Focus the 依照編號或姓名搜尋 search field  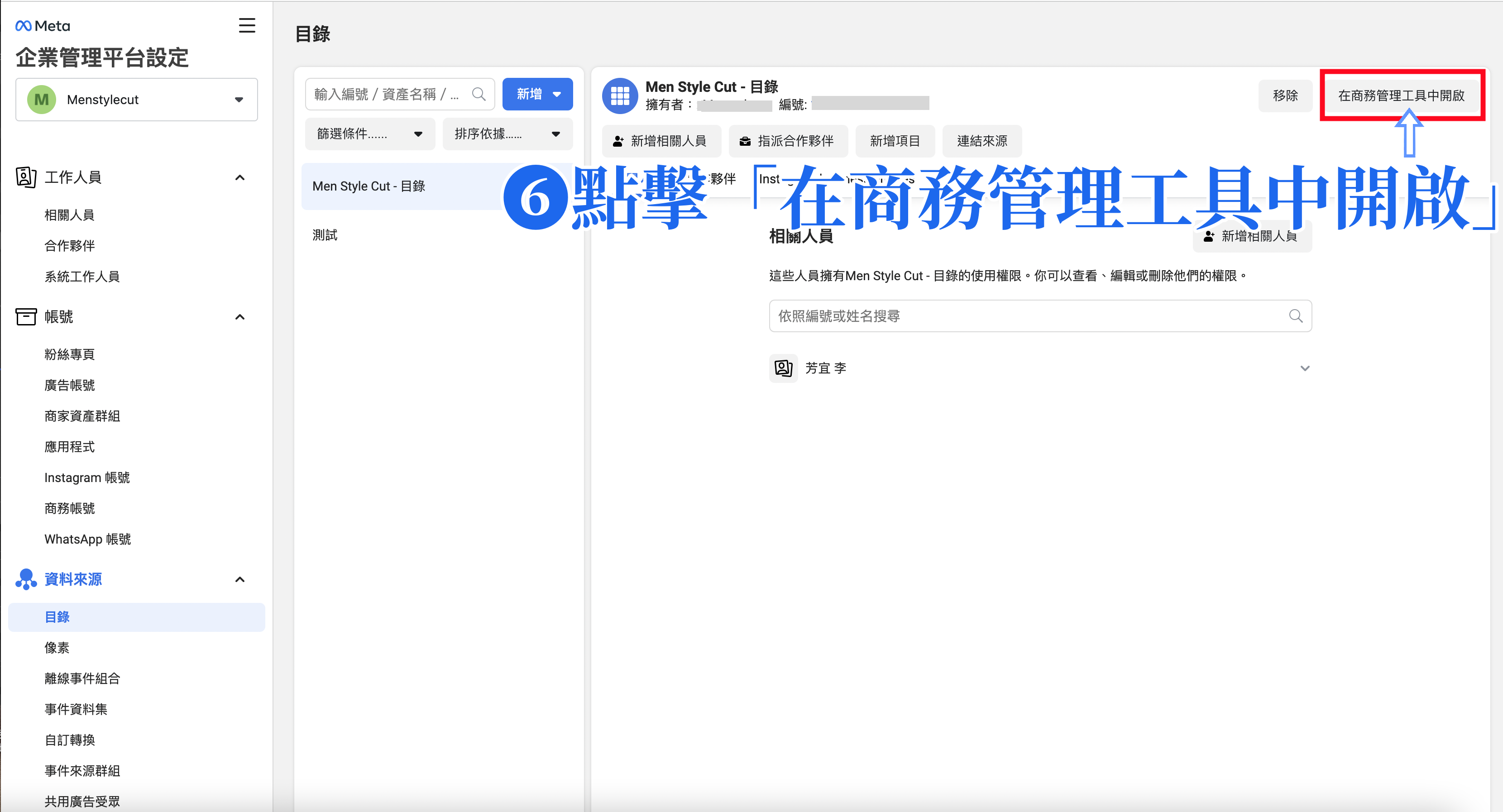pyautogui.click(x=1040, y=316)
